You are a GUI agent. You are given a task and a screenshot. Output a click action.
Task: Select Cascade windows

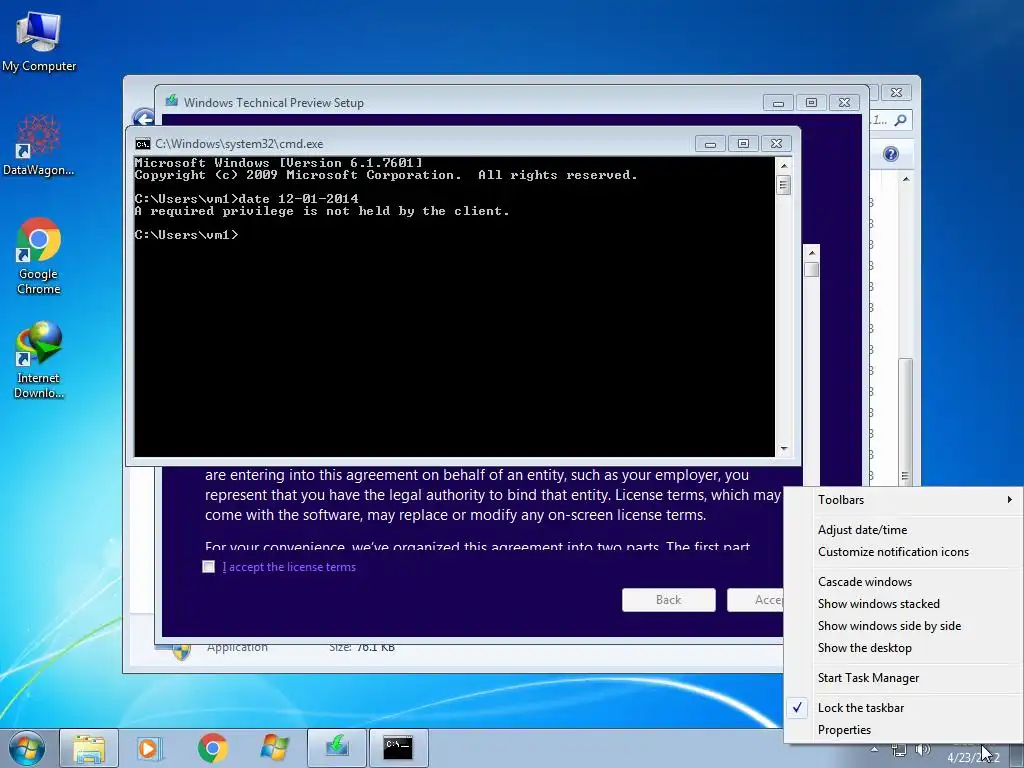(x=904, y=582)
